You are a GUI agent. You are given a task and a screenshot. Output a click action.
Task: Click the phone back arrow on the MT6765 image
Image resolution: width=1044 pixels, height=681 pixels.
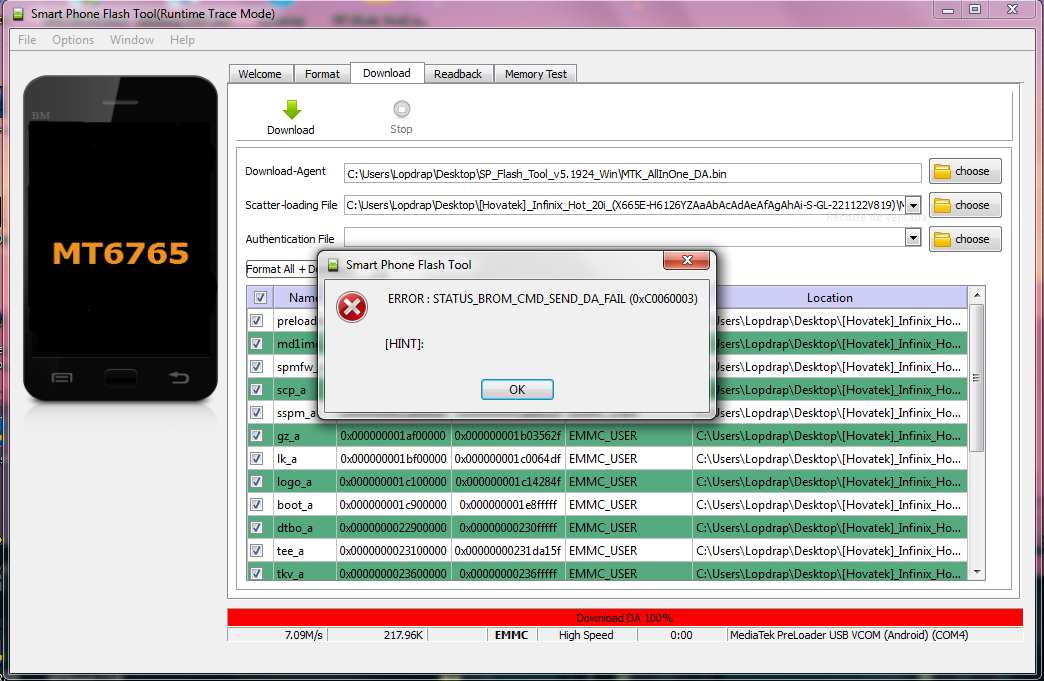[178, 377]
